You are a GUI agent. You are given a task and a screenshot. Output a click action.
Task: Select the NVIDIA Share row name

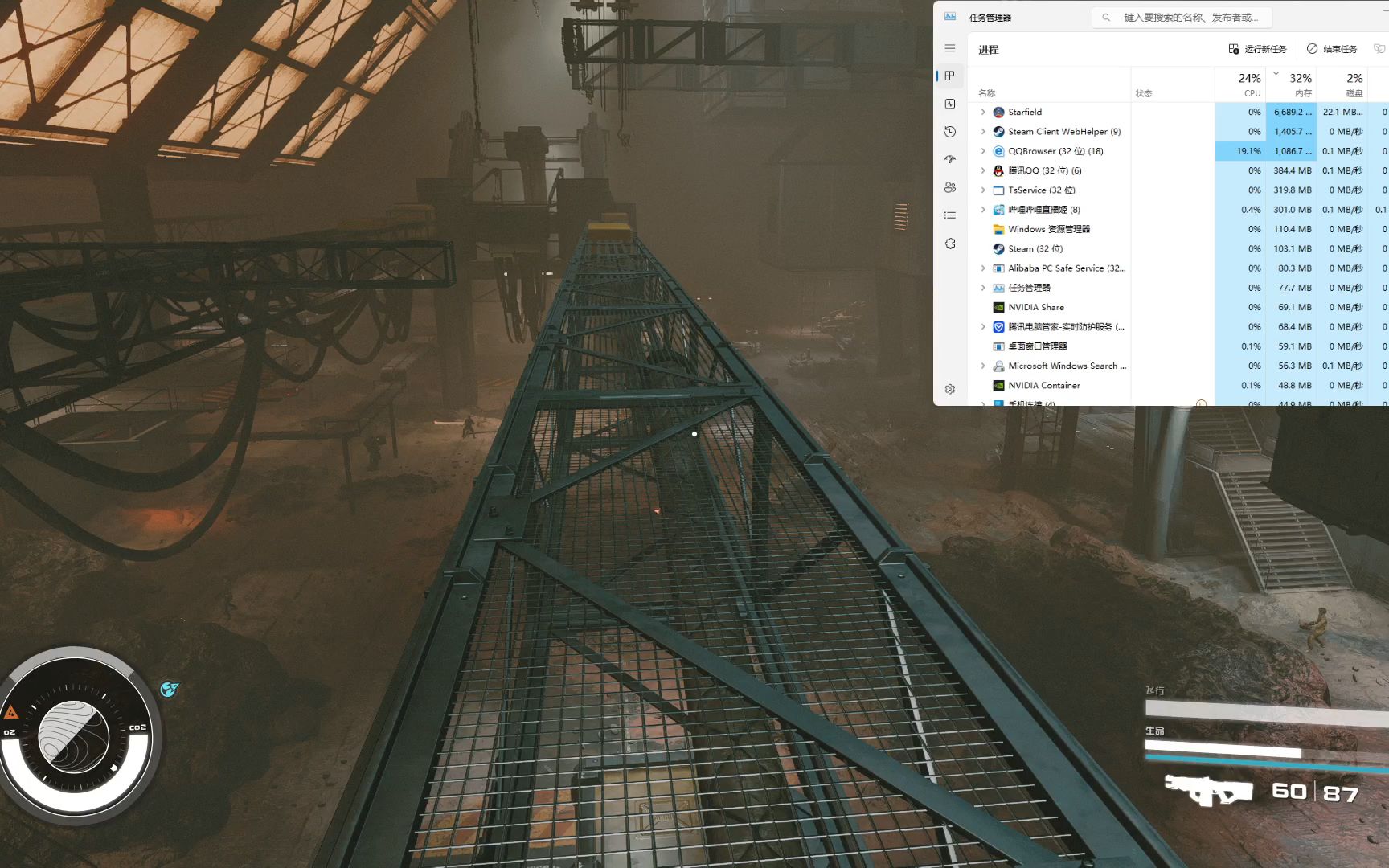pyautogui.click(x=1036, y=307)
